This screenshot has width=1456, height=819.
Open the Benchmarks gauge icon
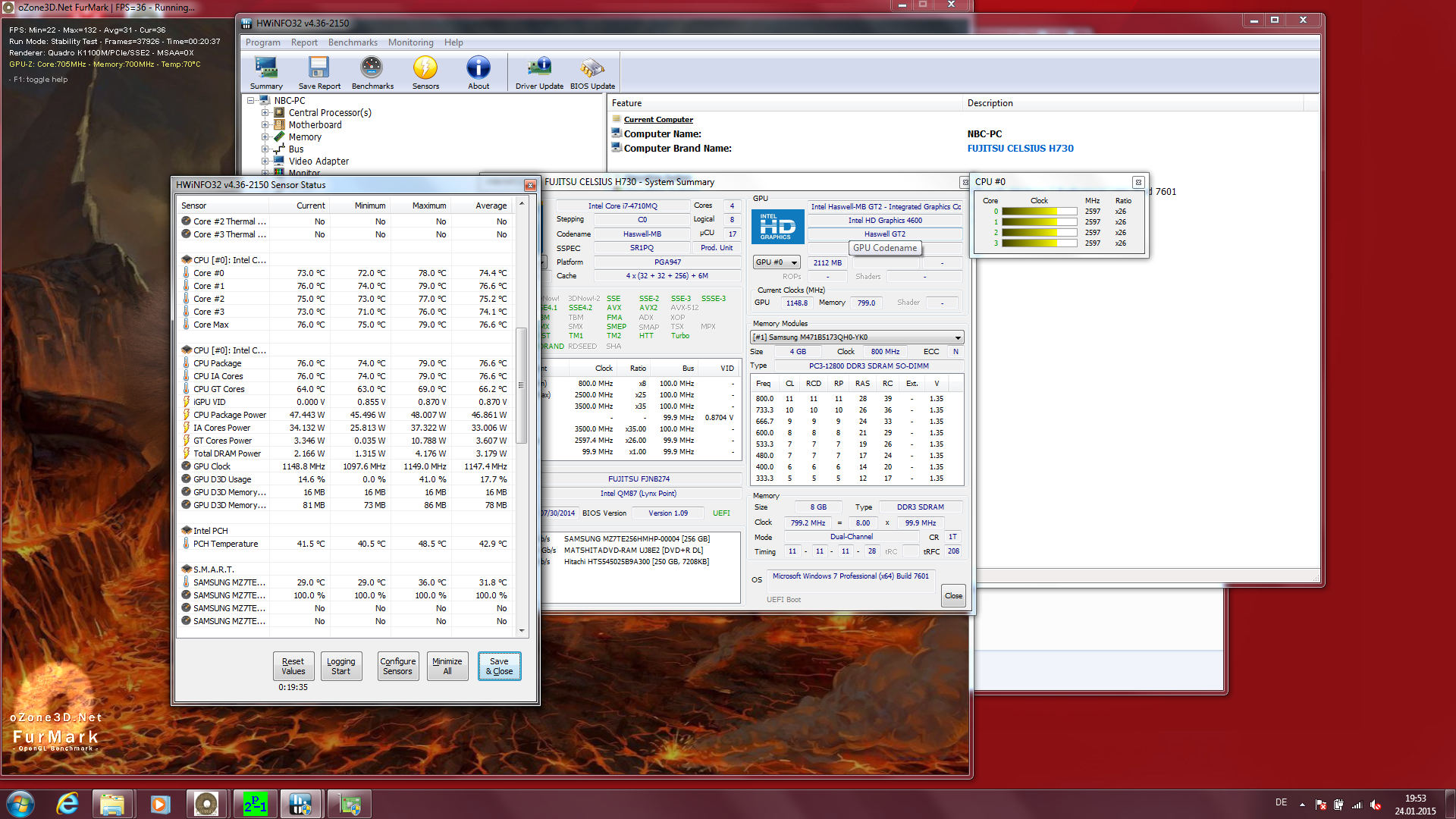(372, 73)
